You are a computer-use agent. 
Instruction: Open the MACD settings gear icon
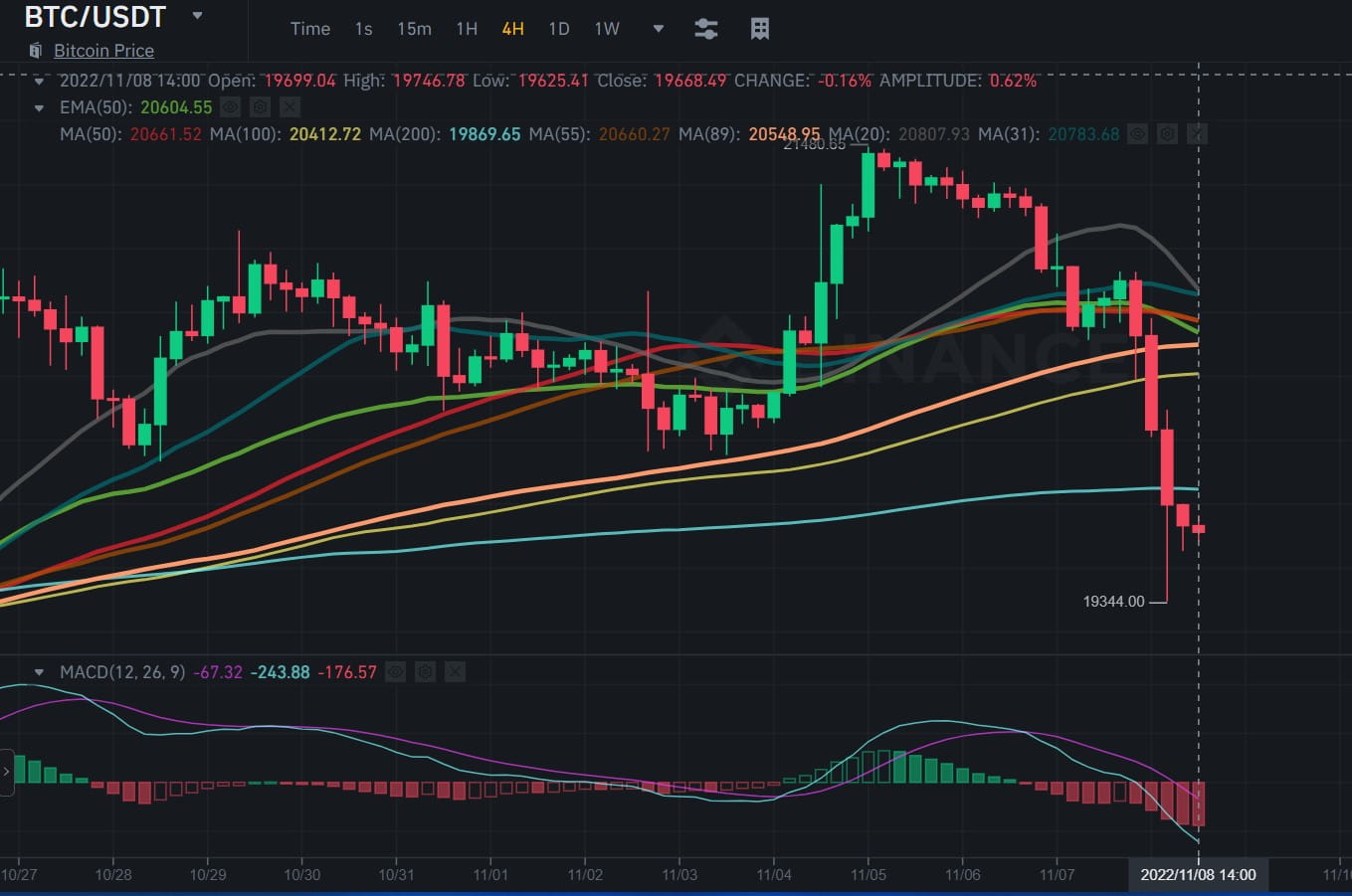[425, 671]
